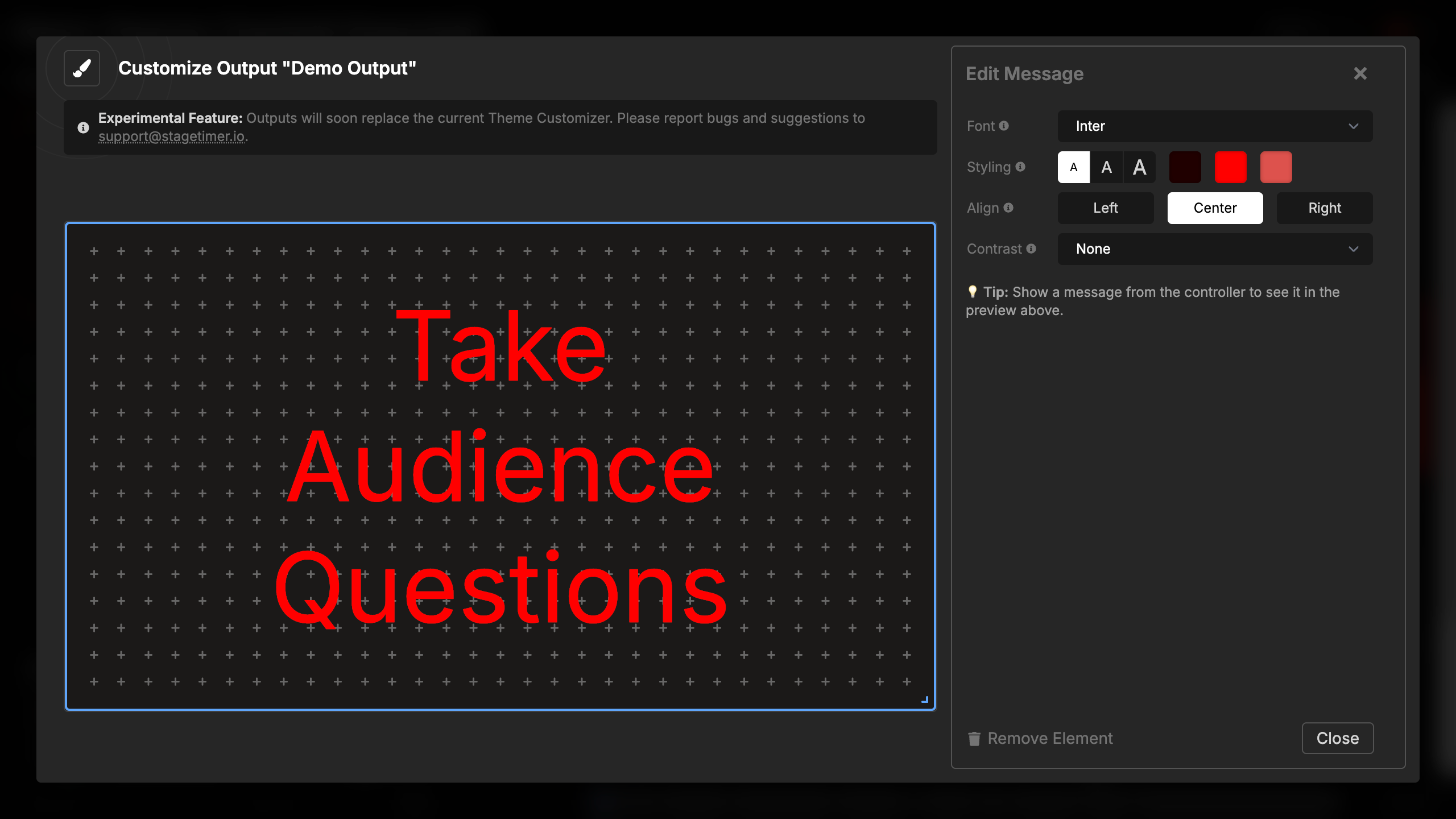This screenshot has width=1456, height=819.
Task: Select the small text size A
Action: 1073,167
